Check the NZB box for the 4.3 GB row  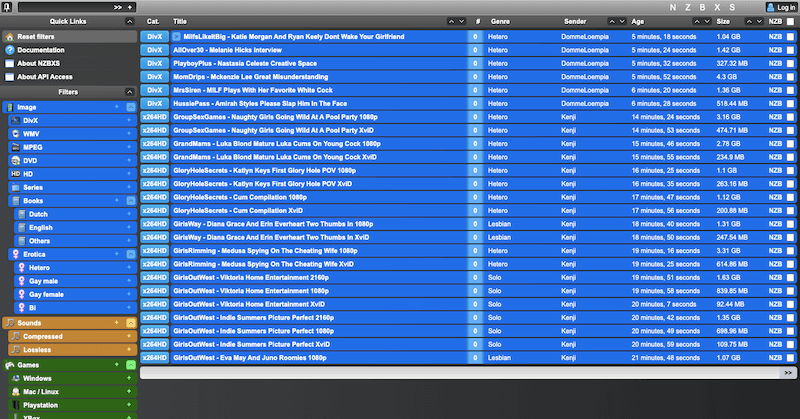[790, 76]
